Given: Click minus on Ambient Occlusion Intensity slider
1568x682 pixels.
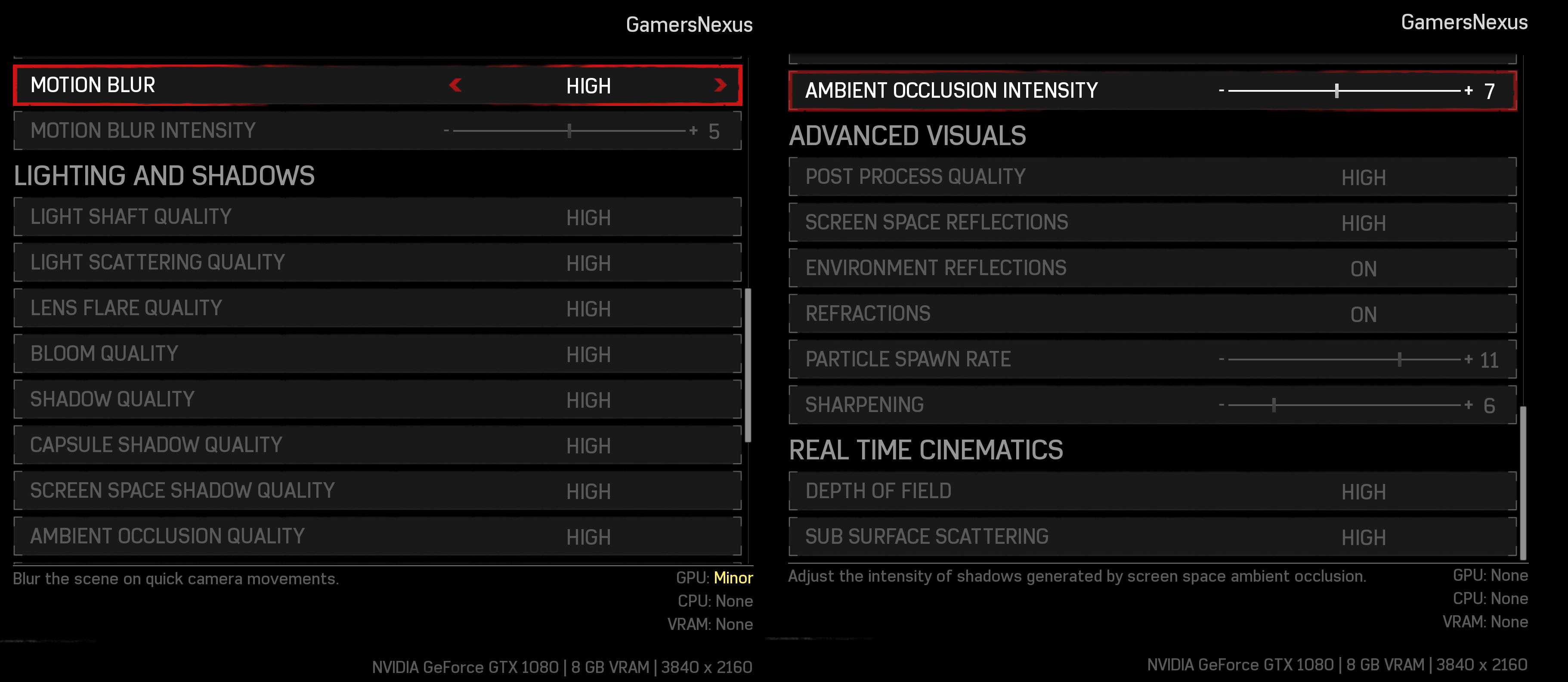Looking at the screenshot, I should click(1221, 91).
